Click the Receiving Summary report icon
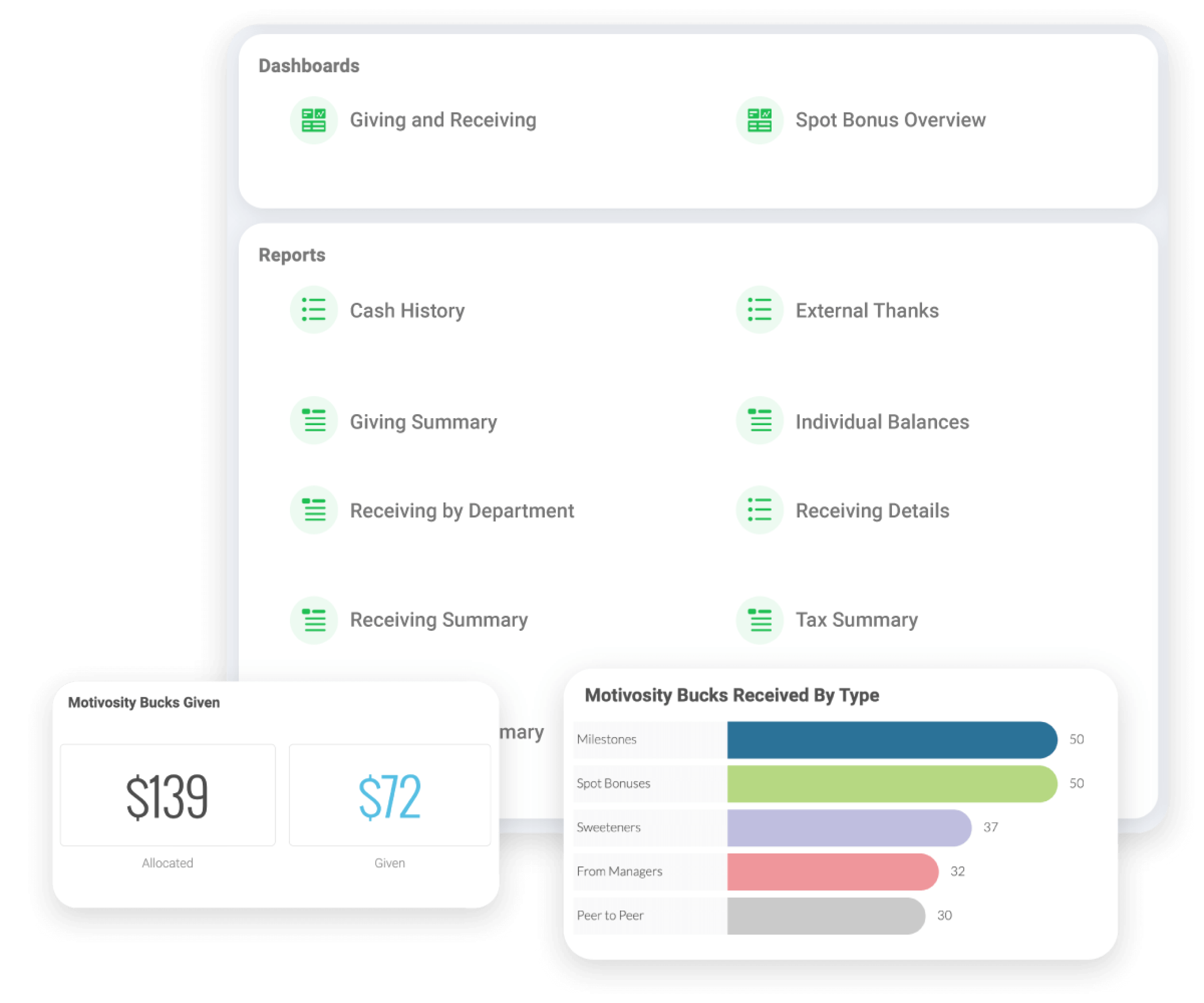The image size is (1204, 1003). pos(313,621)
